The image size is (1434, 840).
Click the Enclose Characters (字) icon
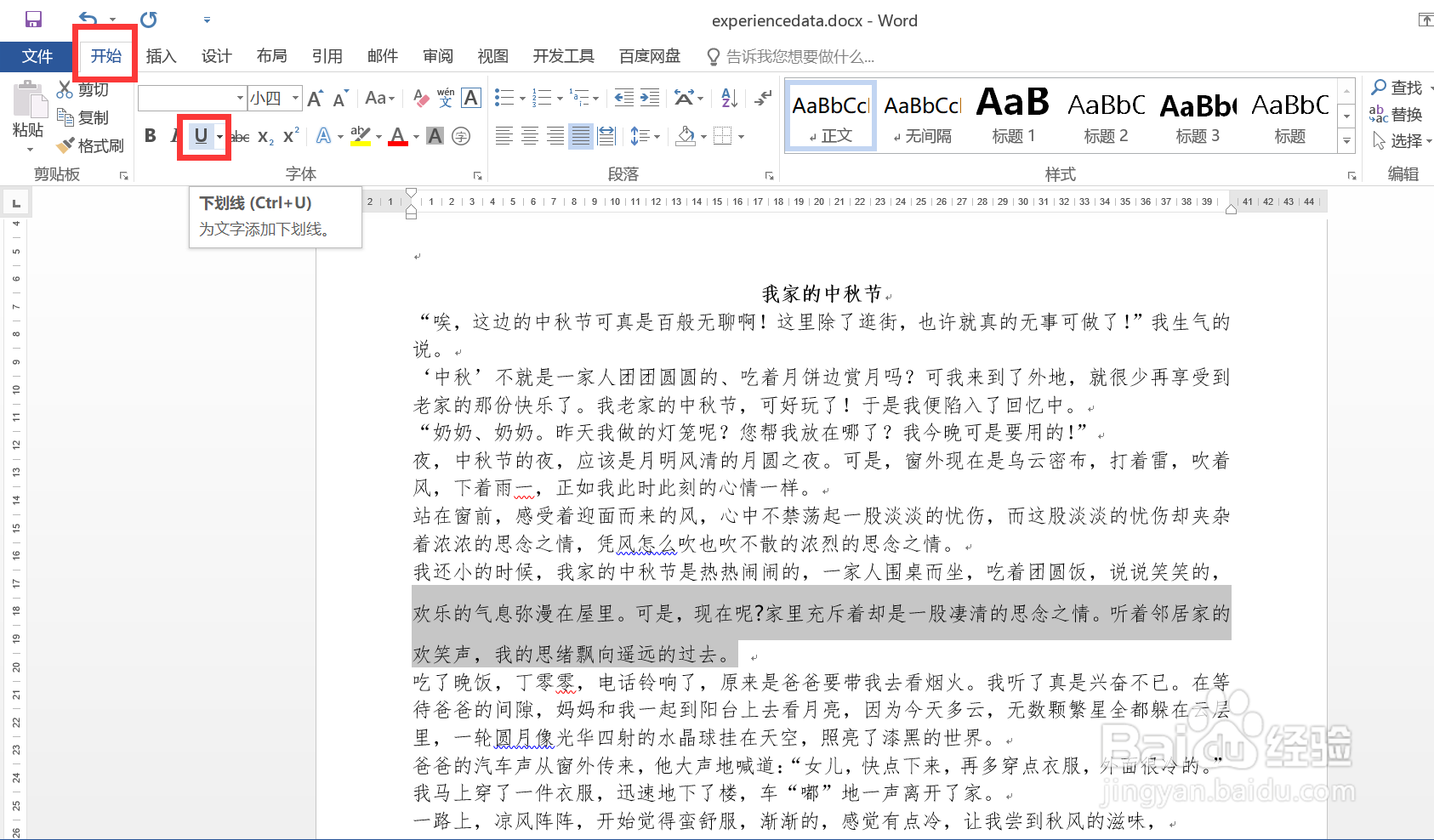pos(461,136)
